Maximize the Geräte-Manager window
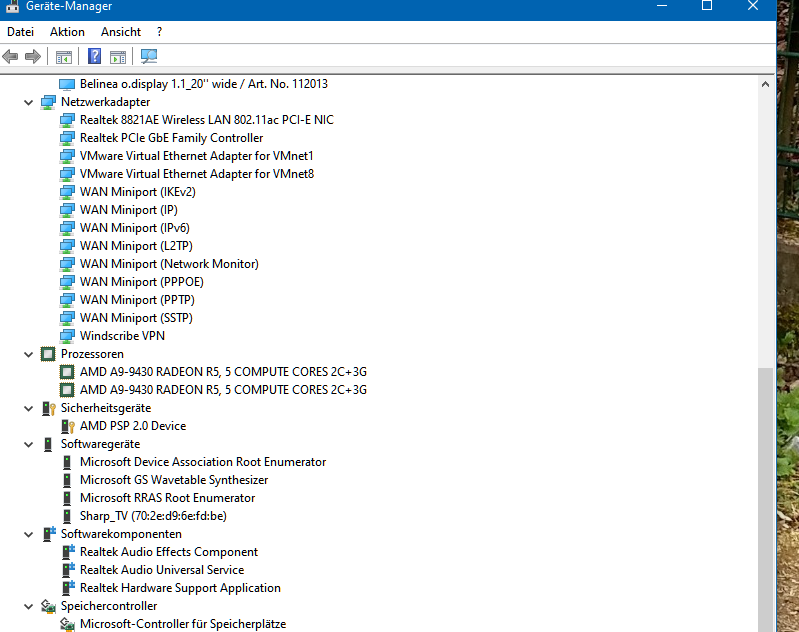This screenshot has width=799, height=632. [707, 6]
